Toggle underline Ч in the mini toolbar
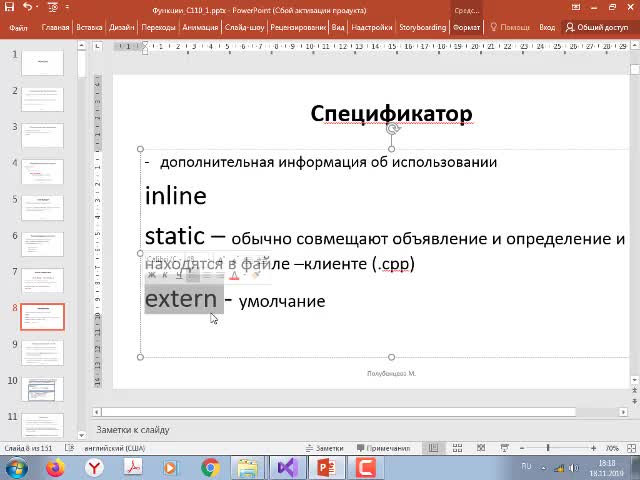The image size is (640, 480). tap(179, 275)
